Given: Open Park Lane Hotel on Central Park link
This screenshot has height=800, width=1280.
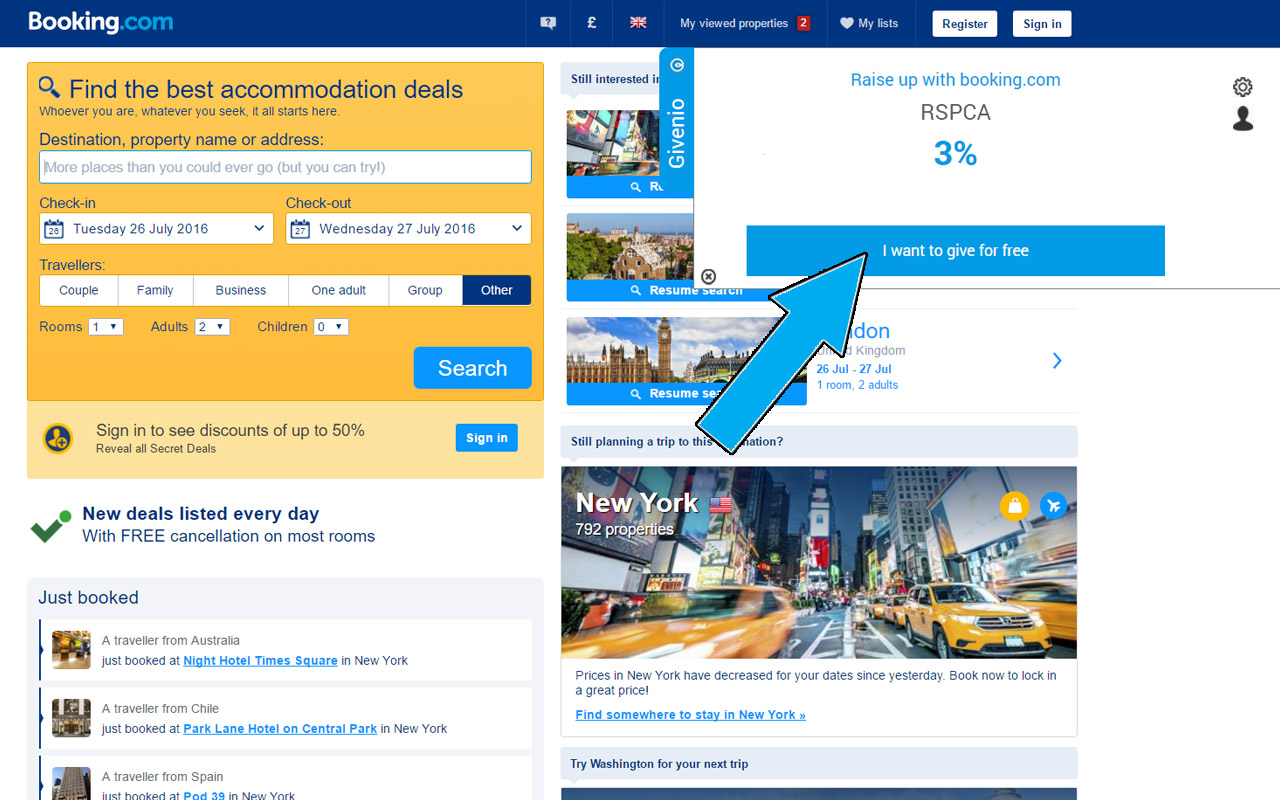Looking at the screenshot, I should pos(280,729).
